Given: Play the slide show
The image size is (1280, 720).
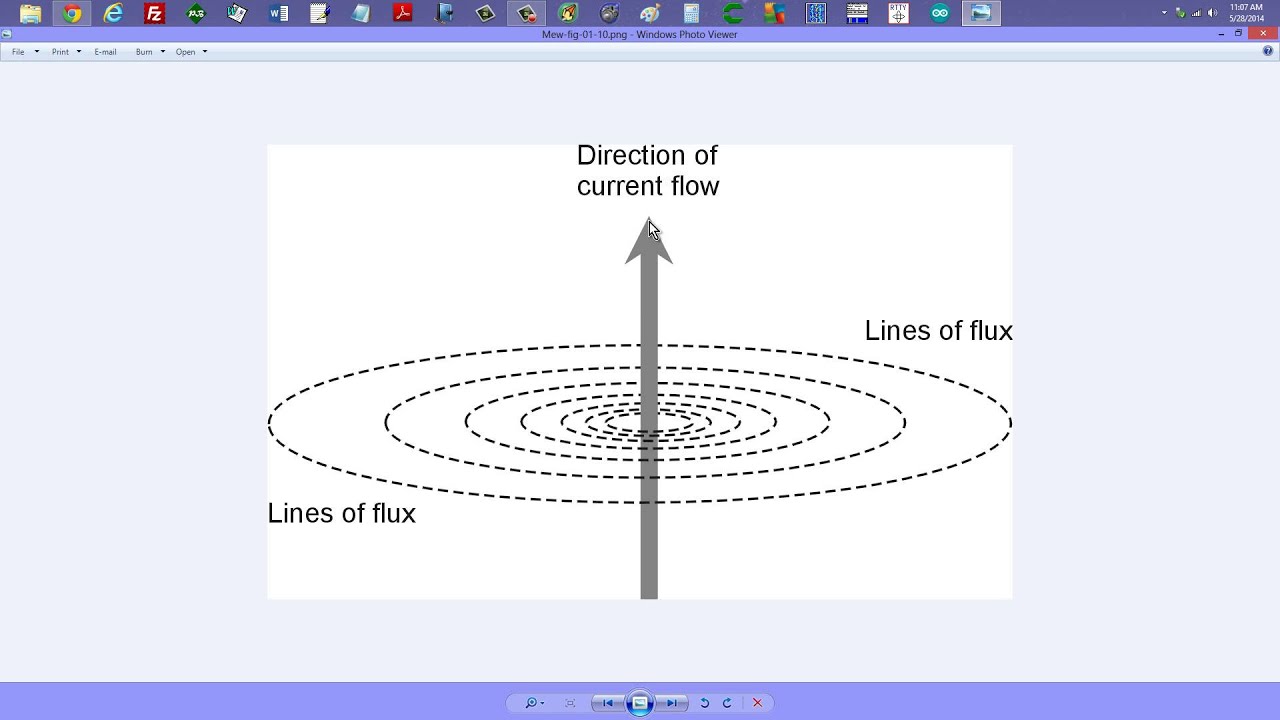Looking at the screenshot, I should point(640,703).
